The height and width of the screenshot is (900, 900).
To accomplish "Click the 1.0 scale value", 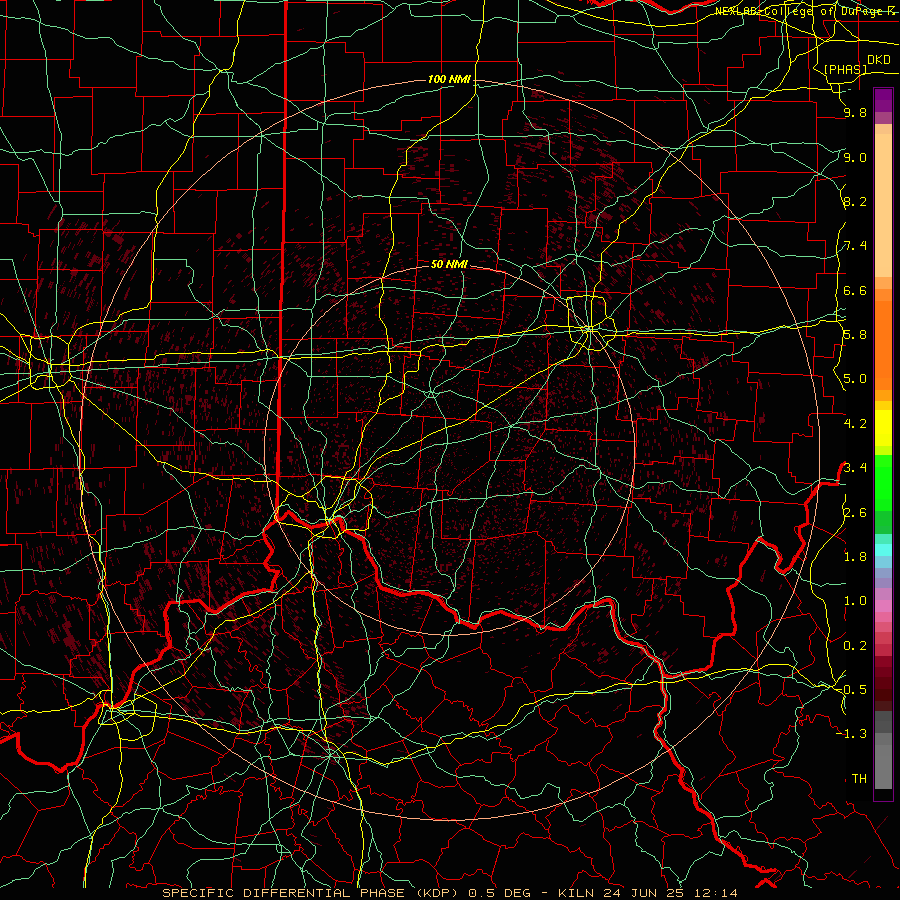I will point(855,601).
